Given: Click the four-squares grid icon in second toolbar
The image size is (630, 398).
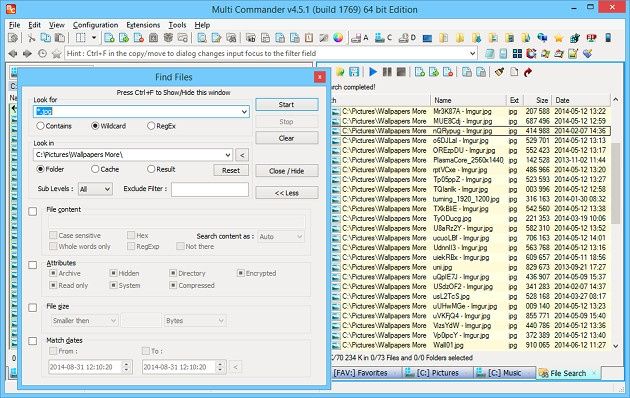Looking at the screenshot, I should (518, 53).
